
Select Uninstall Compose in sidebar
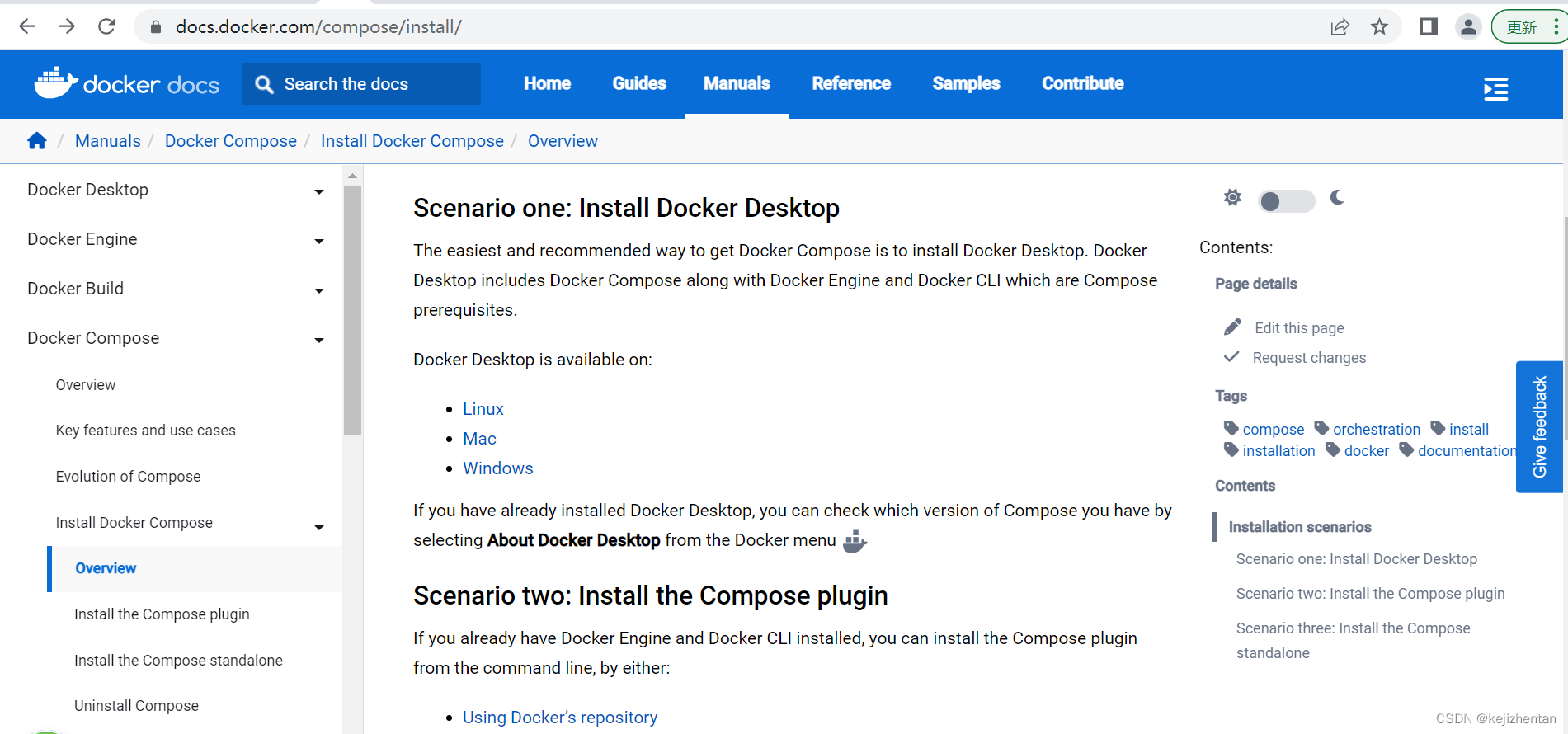[x=136, y=706]
